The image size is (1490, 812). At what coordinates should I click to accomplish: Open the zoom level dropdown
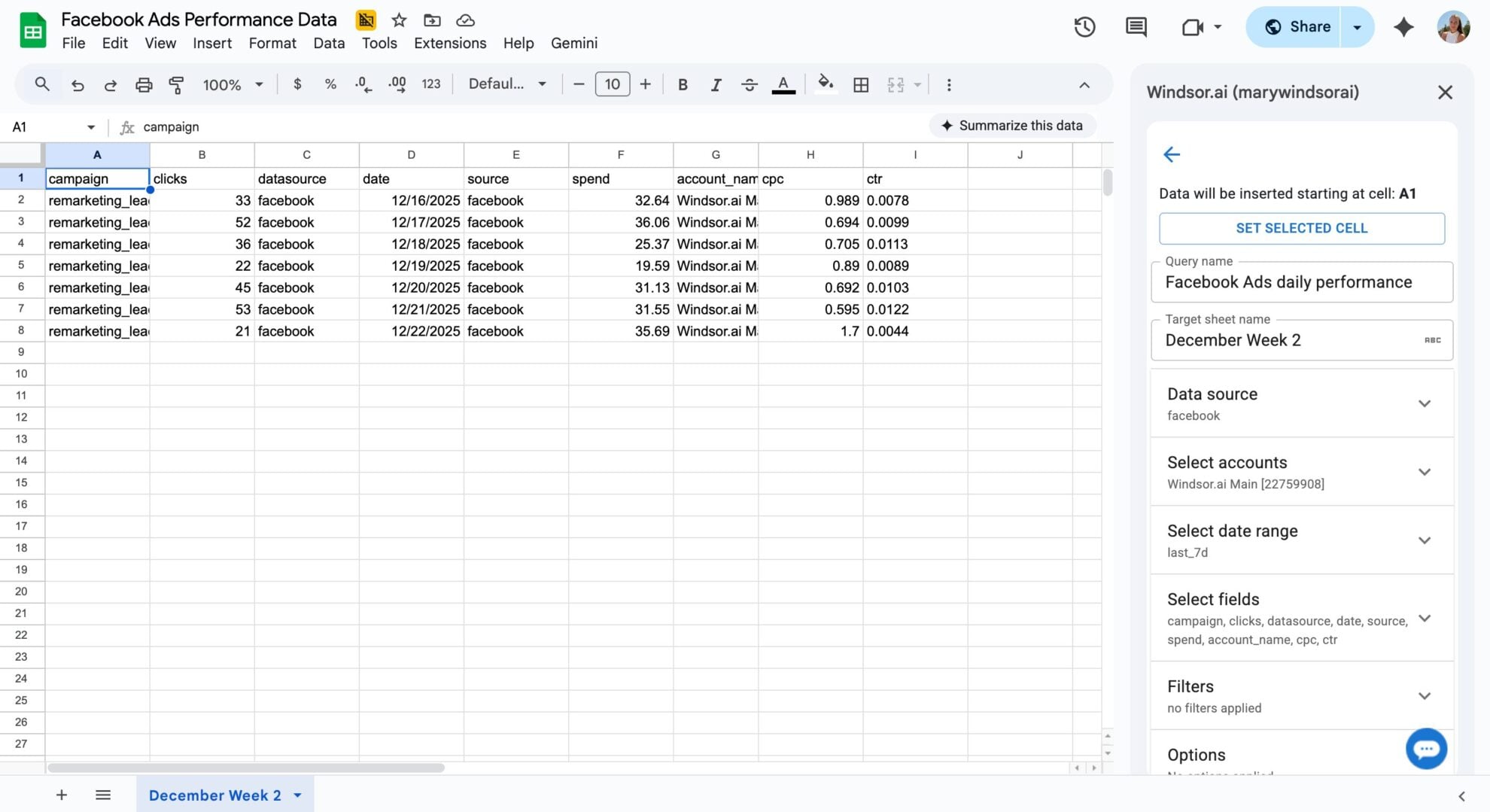[232, 84]
